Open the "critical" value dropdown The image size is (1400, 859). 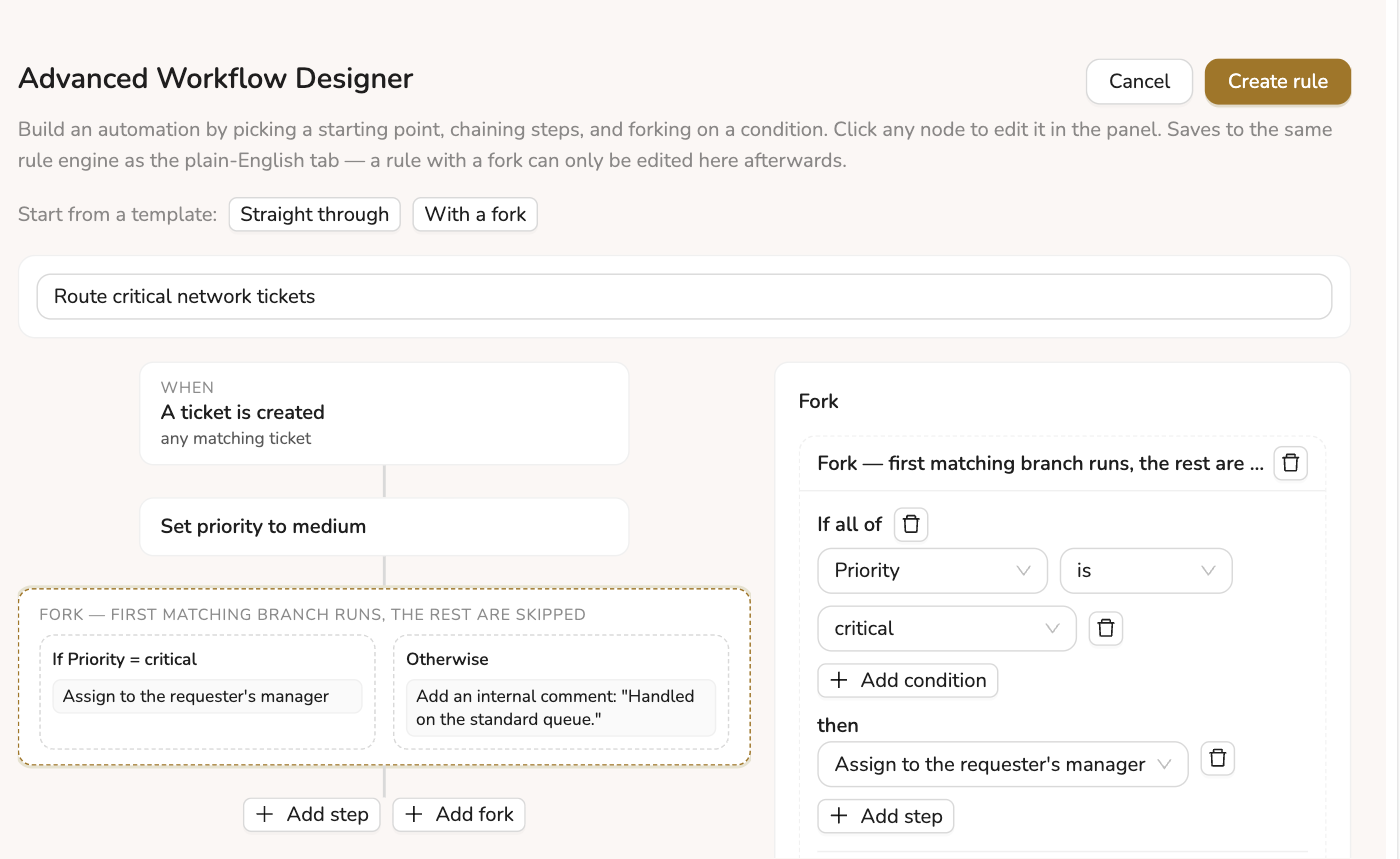click(947, 628)
